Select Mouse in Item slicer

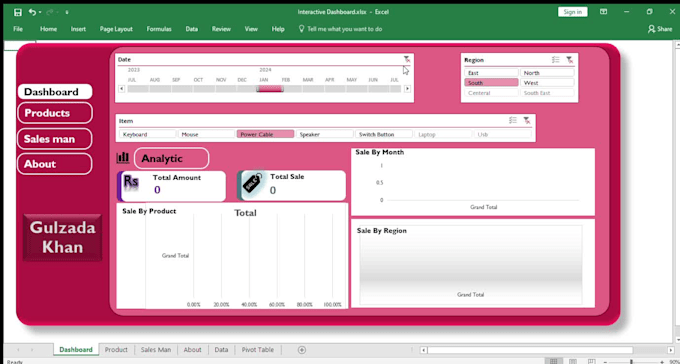(206, 134)
